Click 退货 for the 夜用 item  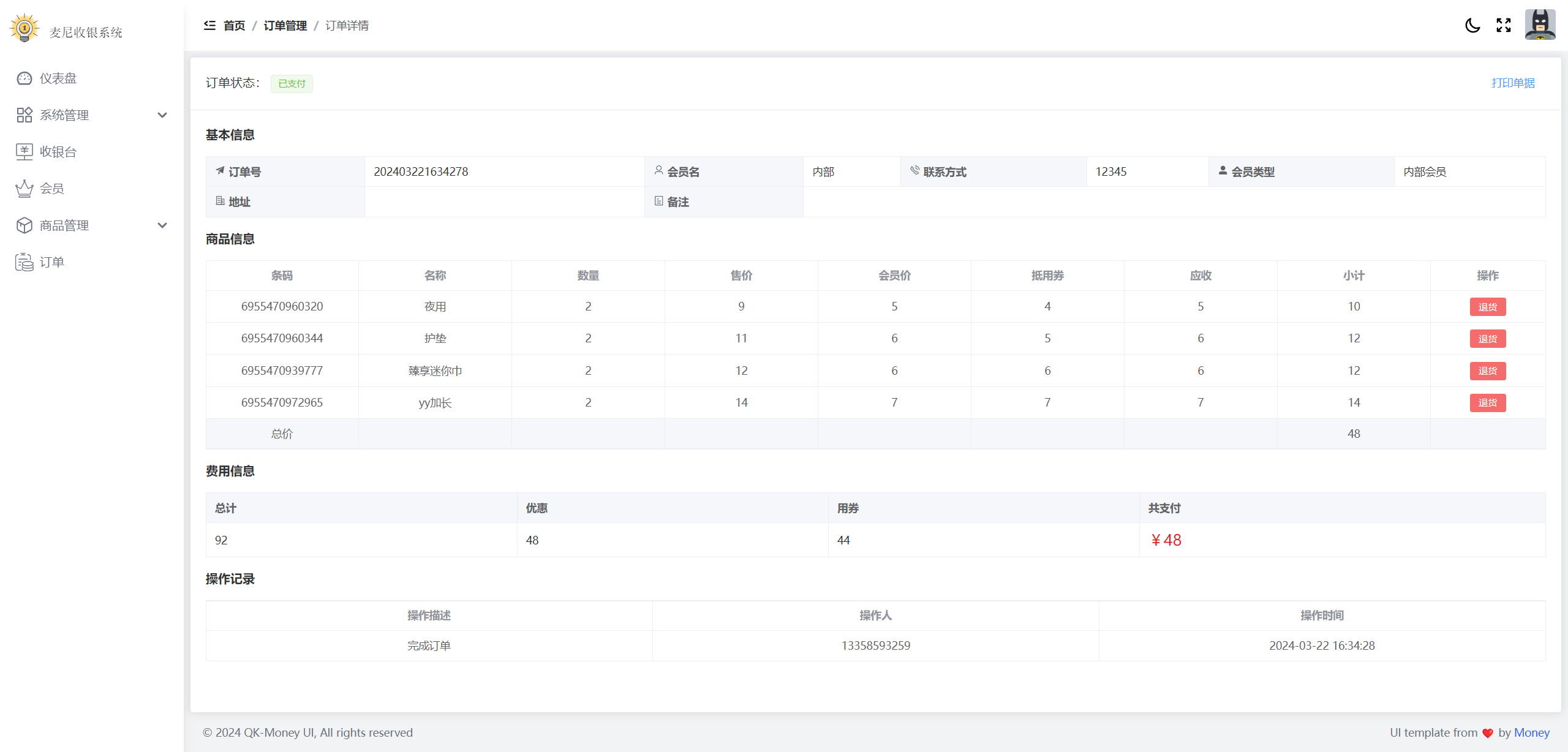pos(1487,307)
